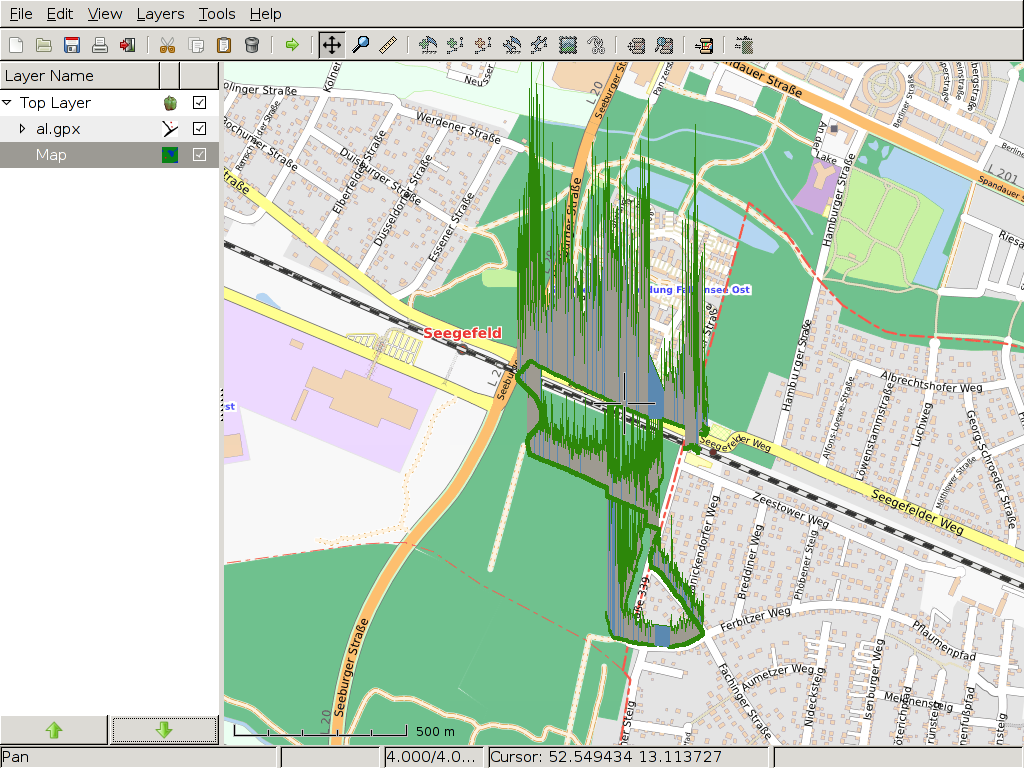Open the Tools menu
This screenshot has height=768, width=1024.
pos(216,14)
